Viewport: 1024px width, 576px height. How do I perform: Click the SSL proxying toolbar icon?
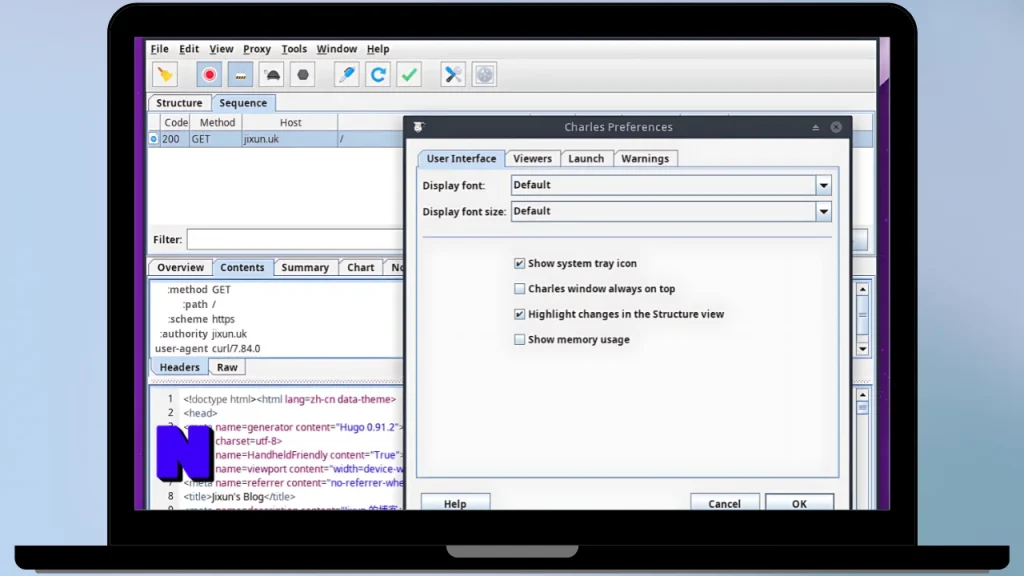point(240,74)
